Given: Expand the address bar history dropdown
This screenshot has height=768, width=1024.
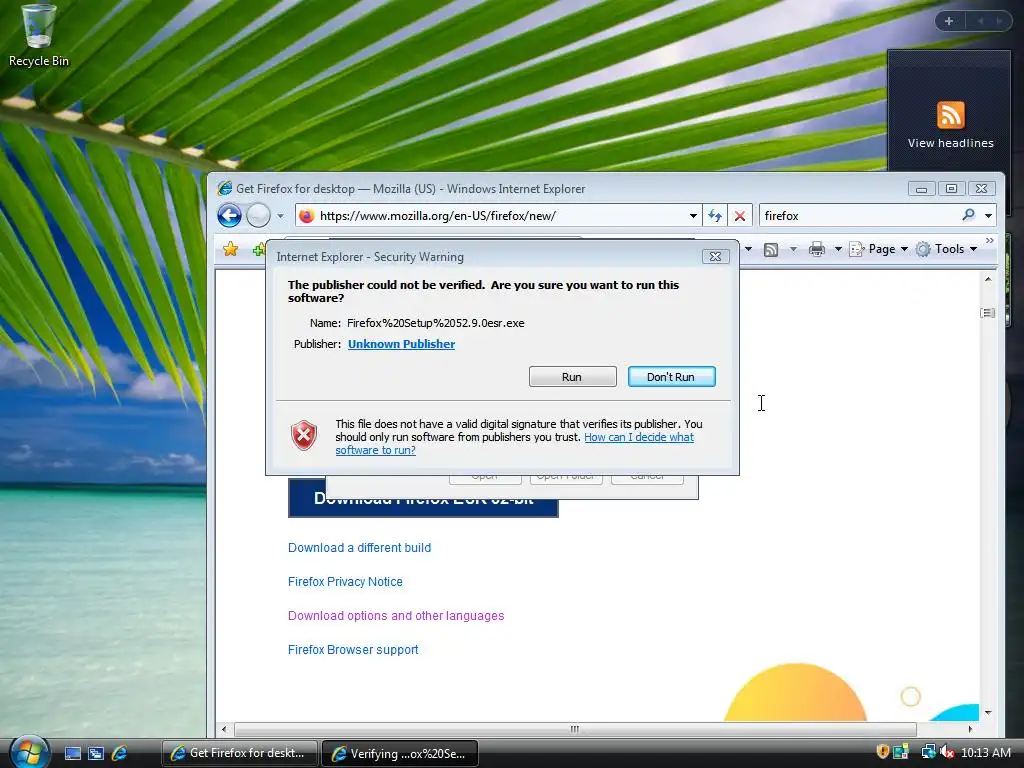Looking at the screenshot, I should [x=693, y=216].
